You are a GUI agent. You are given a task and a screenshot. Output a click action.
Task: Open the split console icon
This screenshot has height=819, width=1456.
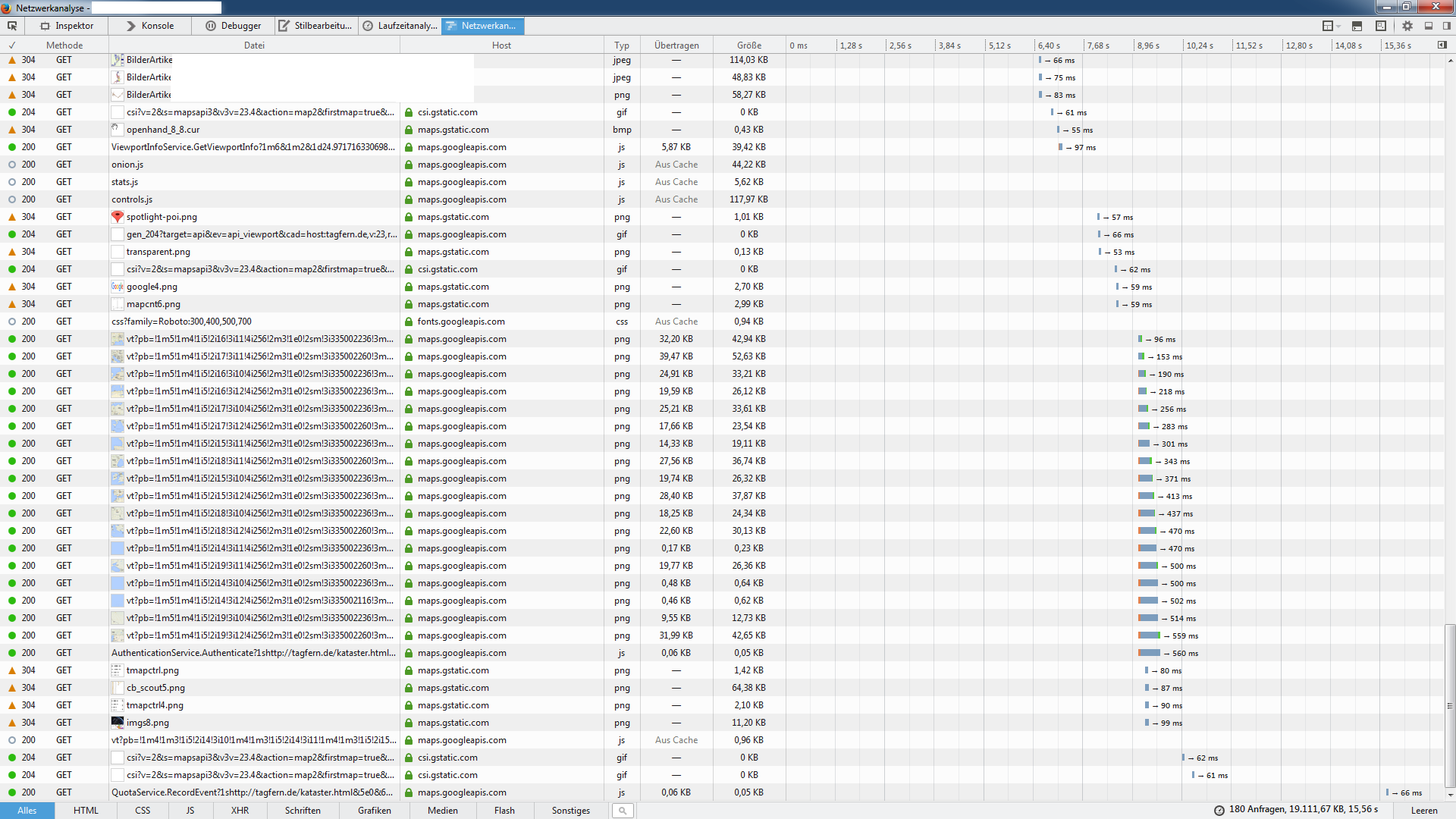tap(1357, 26)
